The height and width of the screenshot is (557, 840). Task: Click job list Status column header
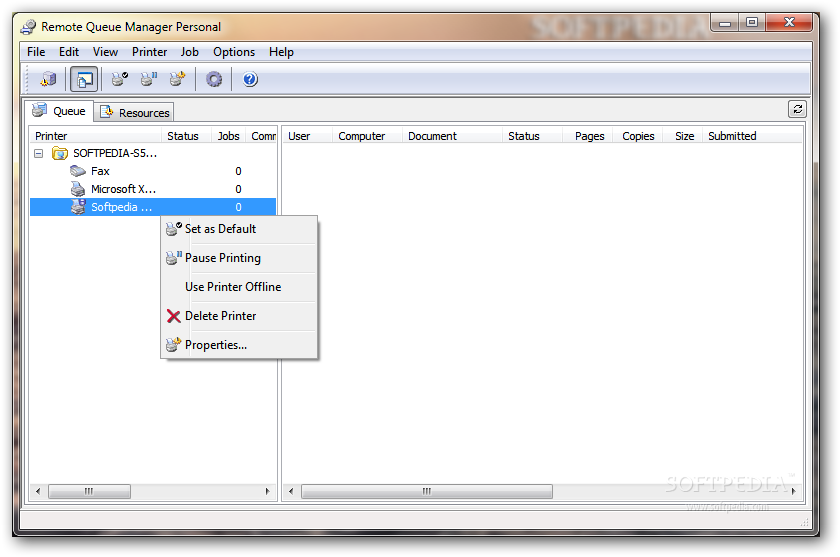pyautogui.click(x=532, y=136)
